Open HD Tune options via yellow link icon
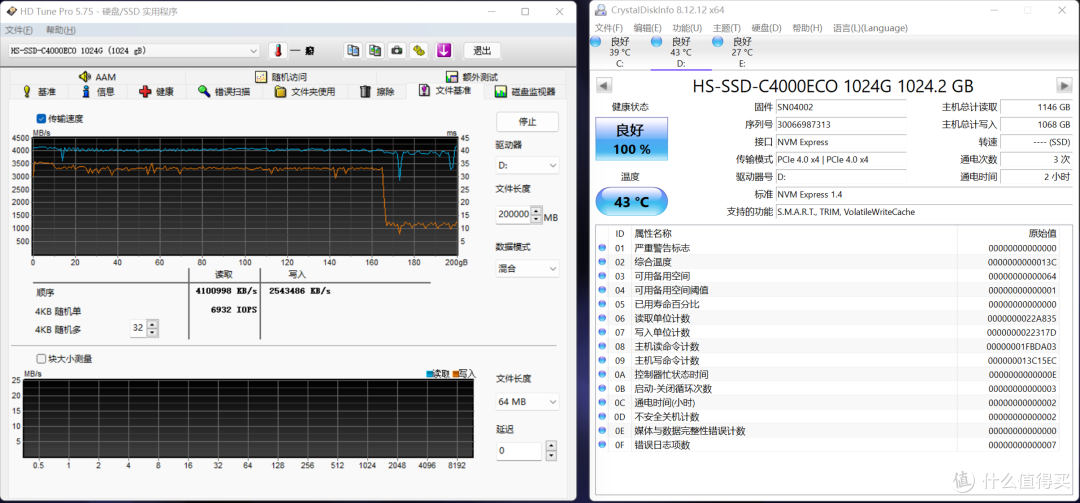The height and width of the screenshot is (503, 1080). 419,50
